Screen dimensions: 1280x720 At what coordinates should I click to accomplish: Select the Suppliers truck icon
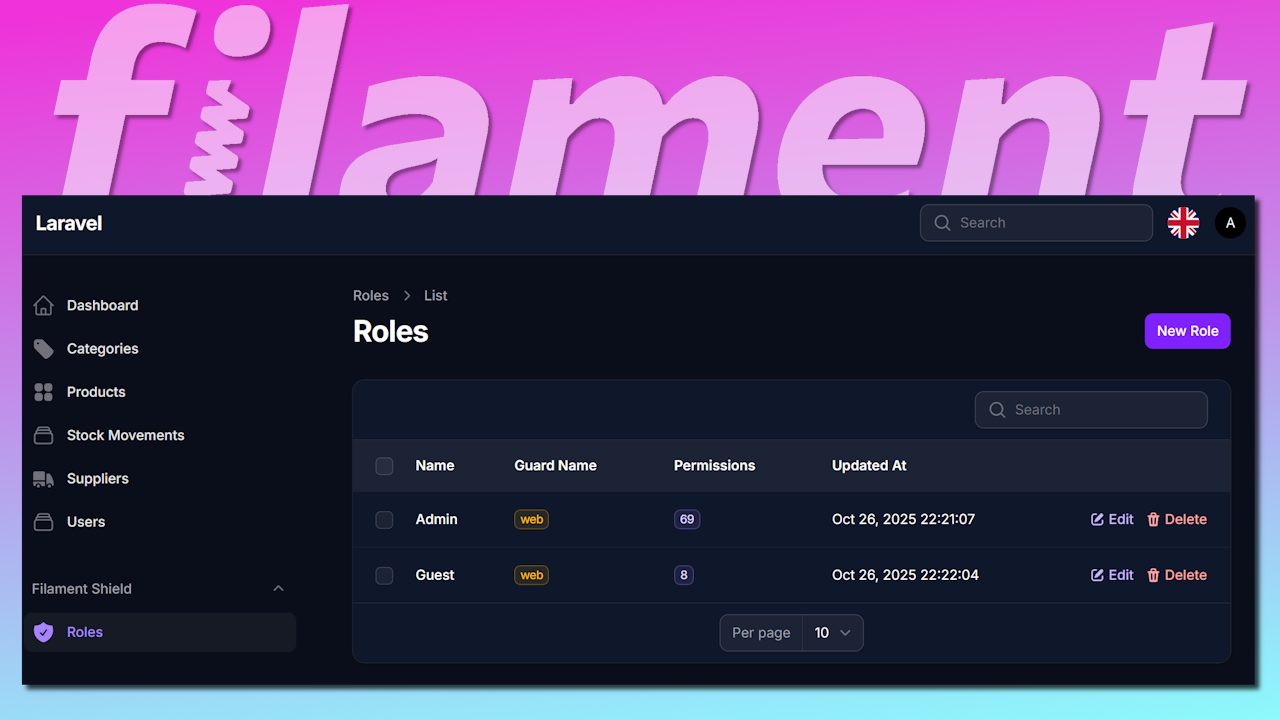tap(43, 478)
